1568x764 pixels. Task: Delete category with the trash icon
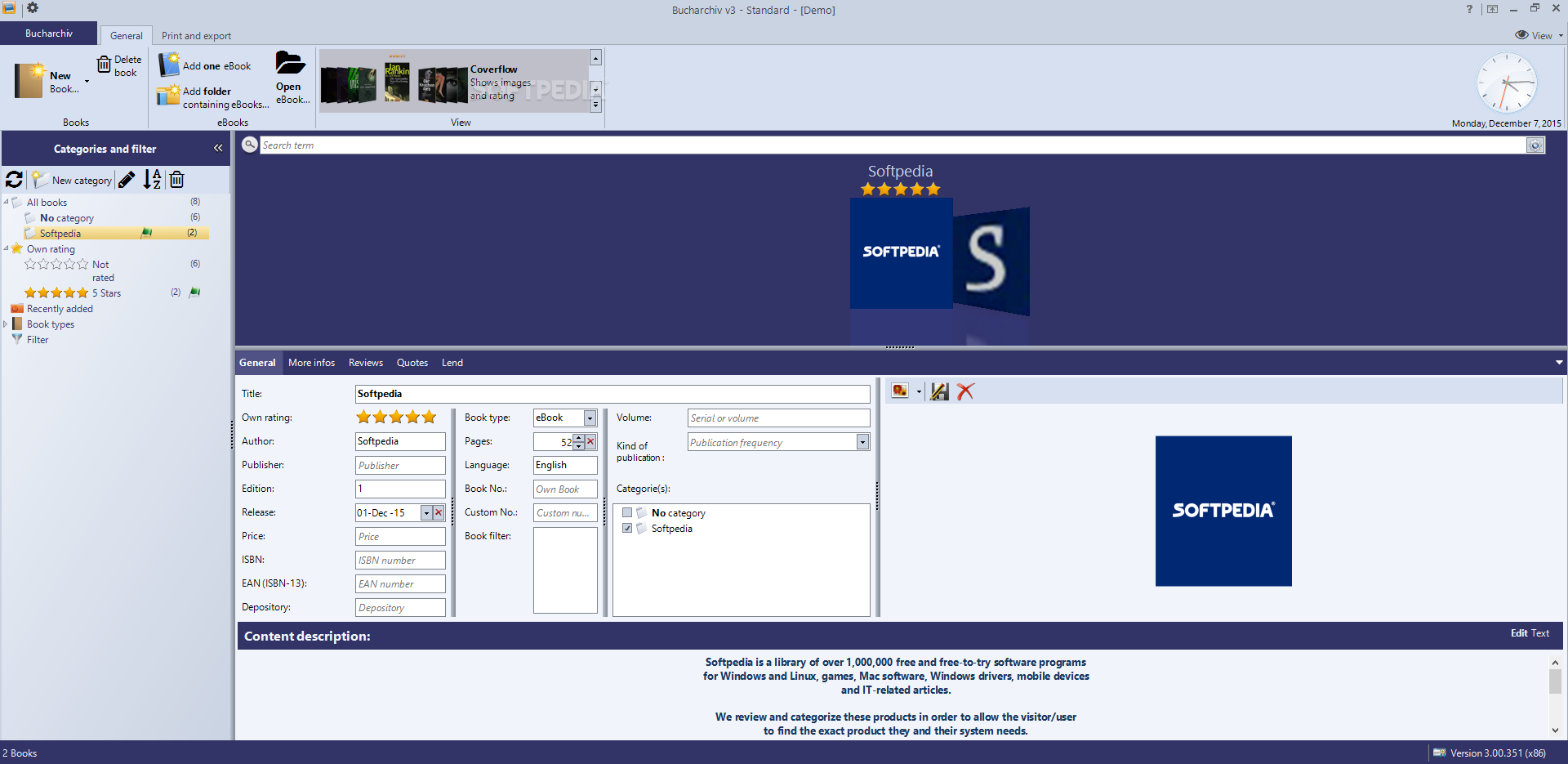point(176,179)
